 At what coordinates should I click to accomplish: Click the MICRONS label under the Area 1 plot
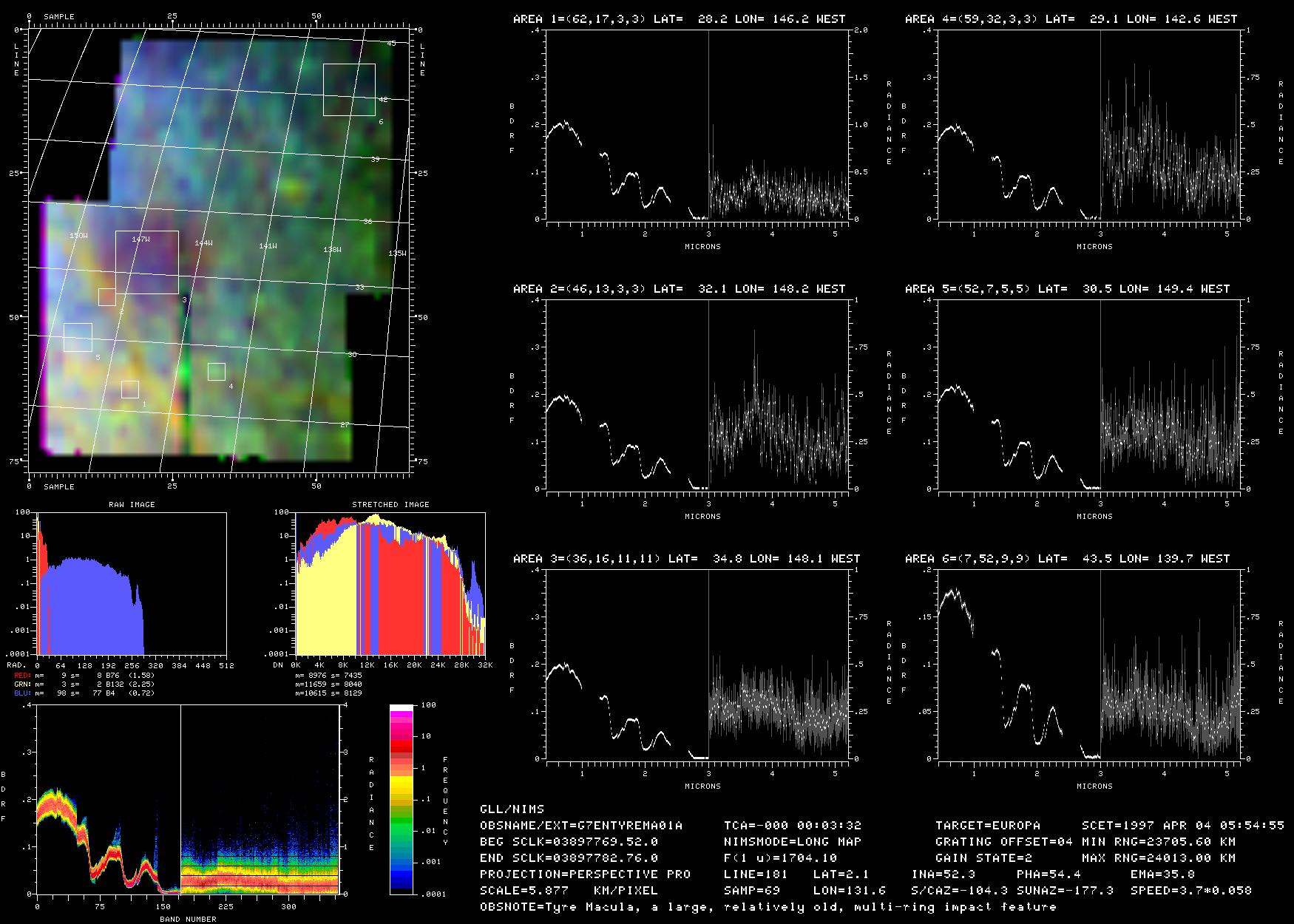(x=702, y=247)
